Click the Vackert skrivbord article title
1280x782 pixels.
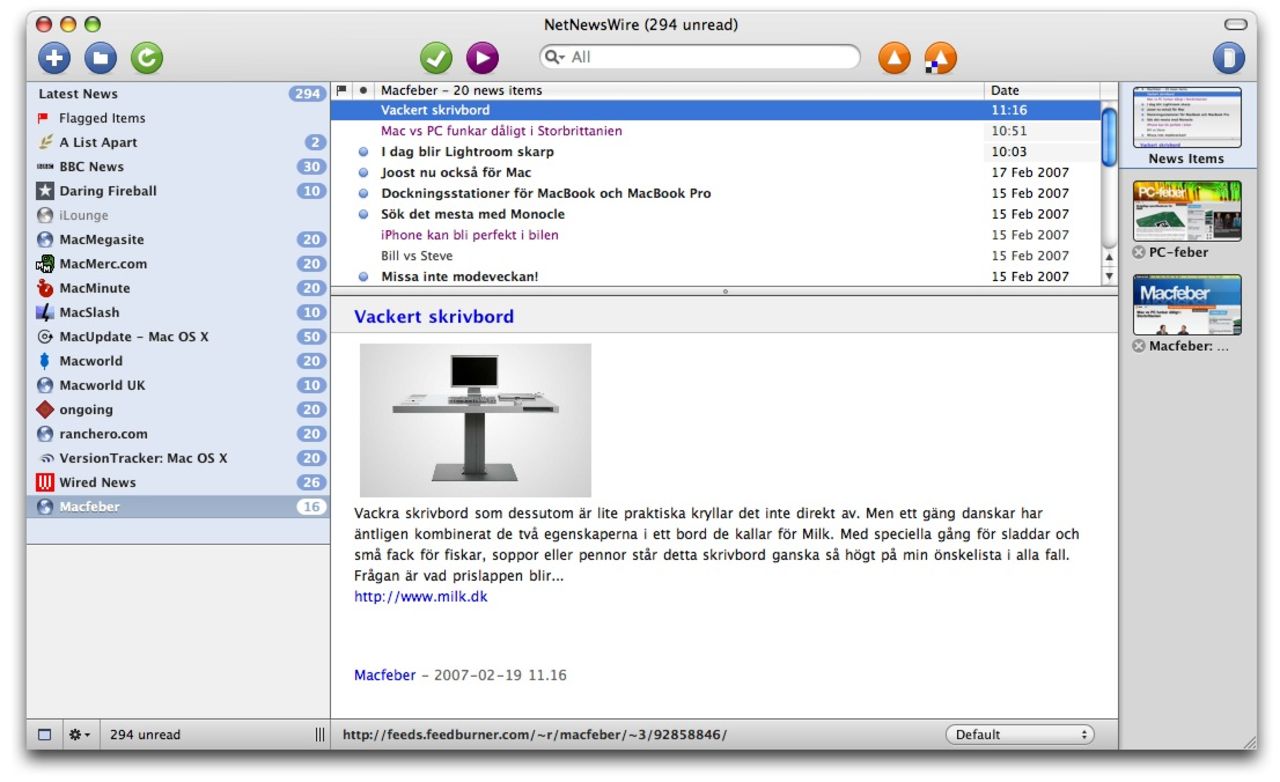433,317
